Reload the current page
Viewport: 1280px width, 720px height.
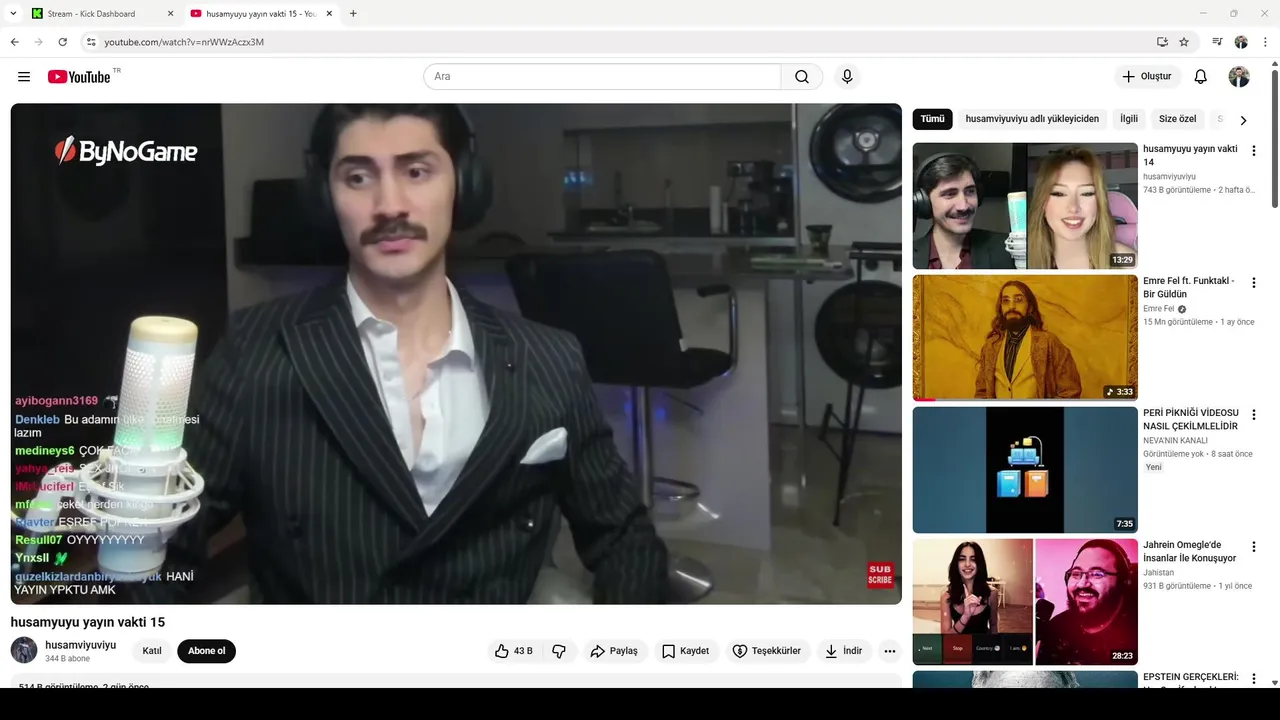tap(63, 42)
